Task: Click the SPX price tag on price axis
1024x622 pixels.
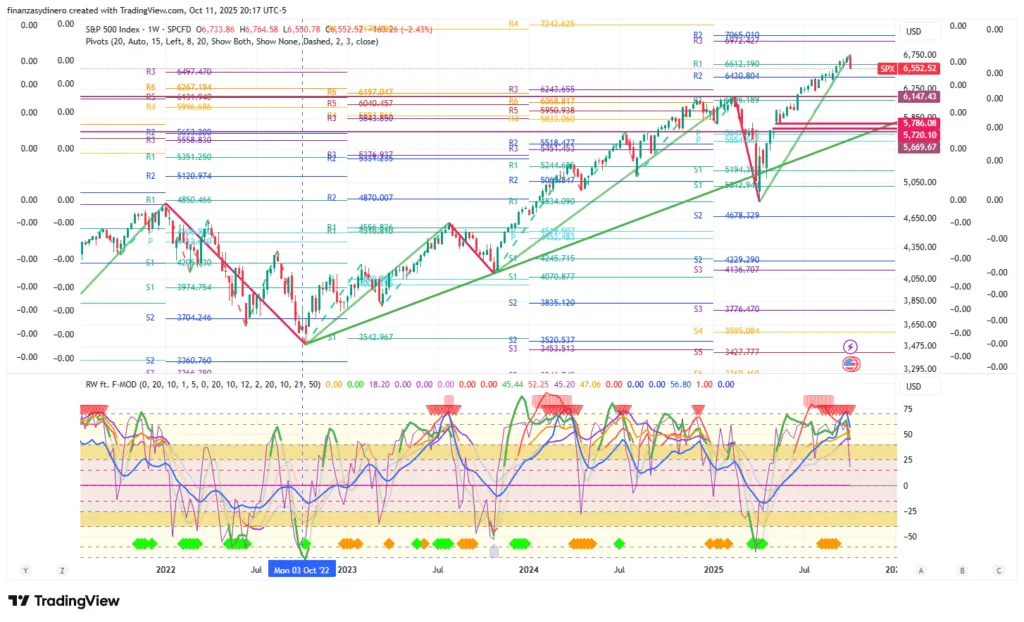Action: click(886, 69)
